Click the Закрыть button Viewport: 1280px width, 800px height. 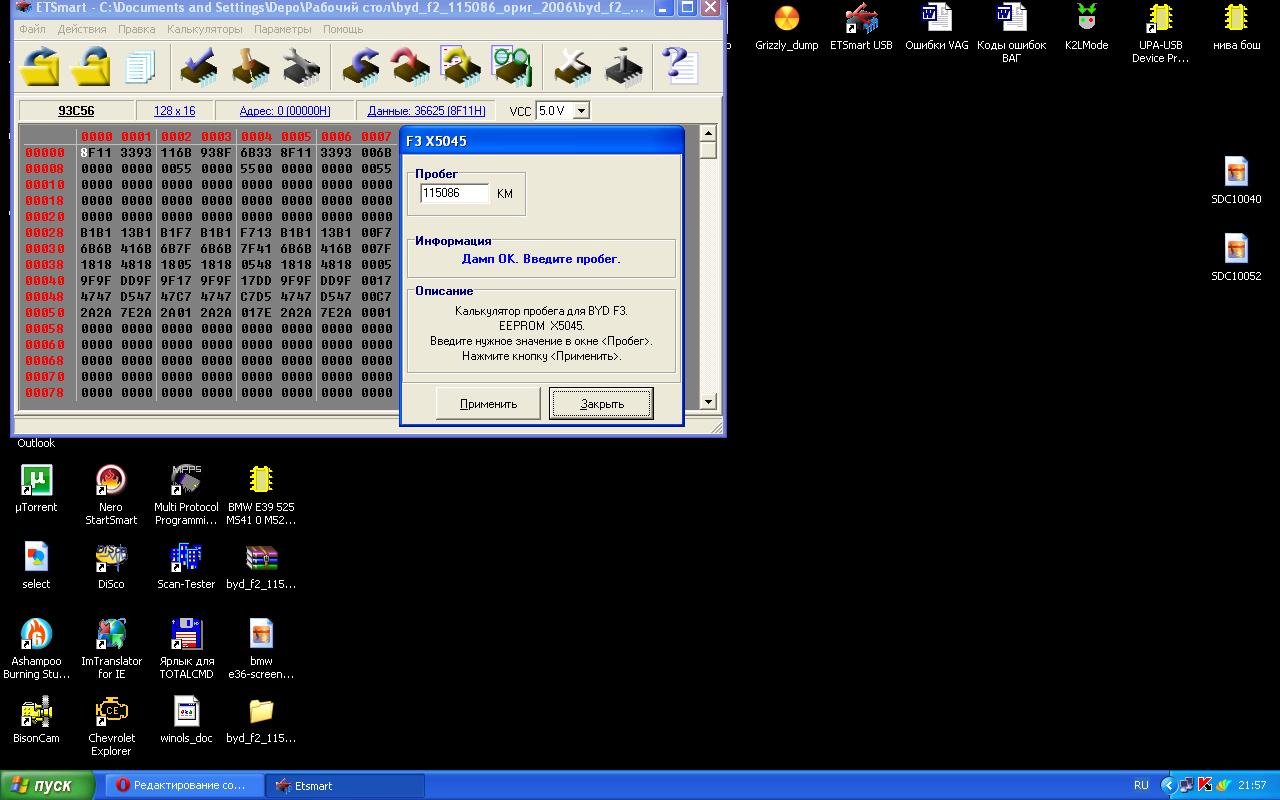point(601,404)
